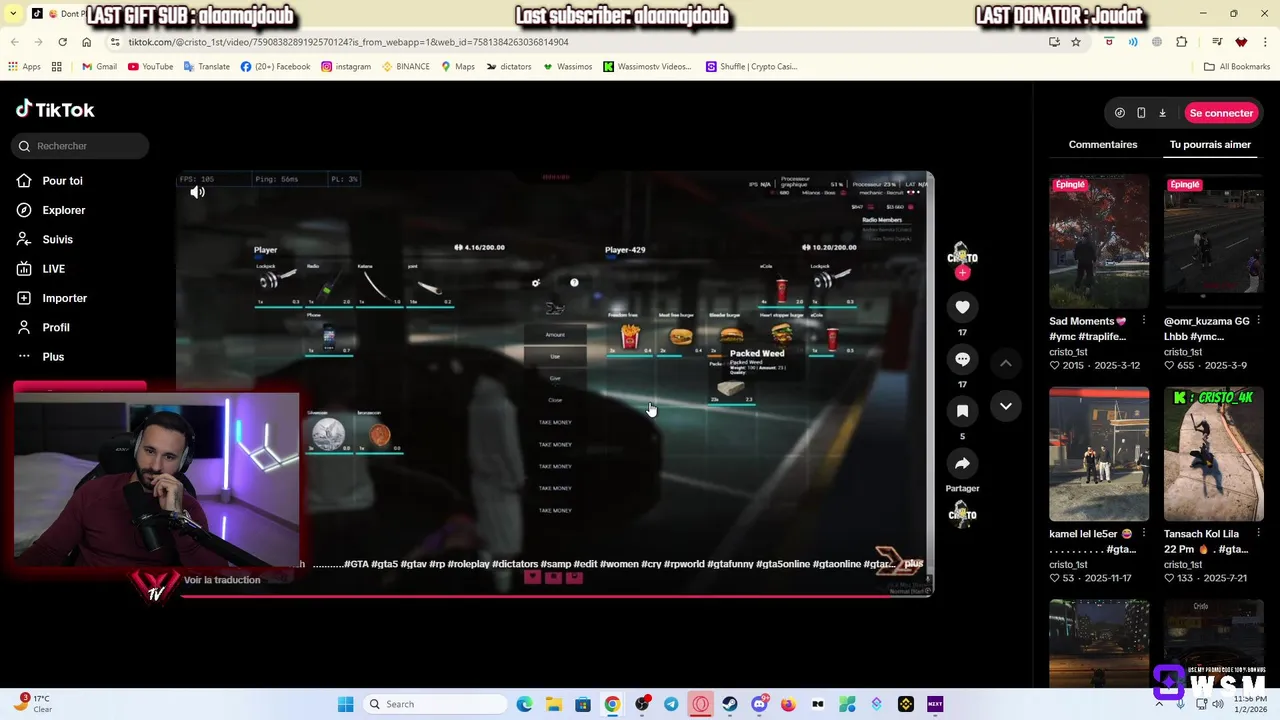Open the Tansach Kol Lila video thumbnail
Image resolution: width=1280 pixels, height=720 pixels.
pos(1213,454)
